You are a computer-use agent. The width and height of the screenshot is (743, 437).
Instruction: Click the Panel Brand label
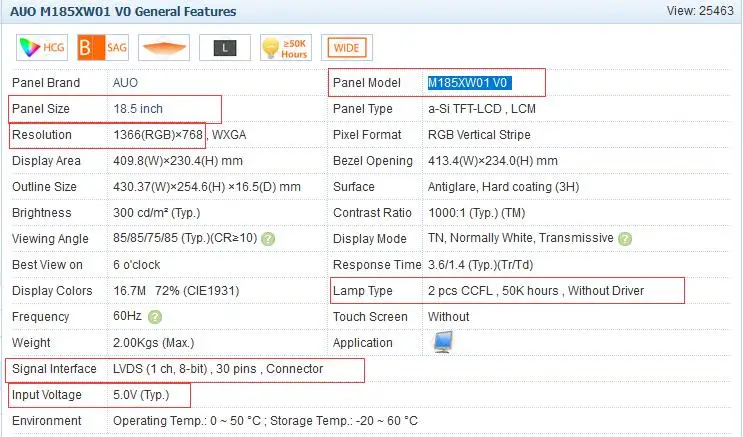tap(46, 83)
